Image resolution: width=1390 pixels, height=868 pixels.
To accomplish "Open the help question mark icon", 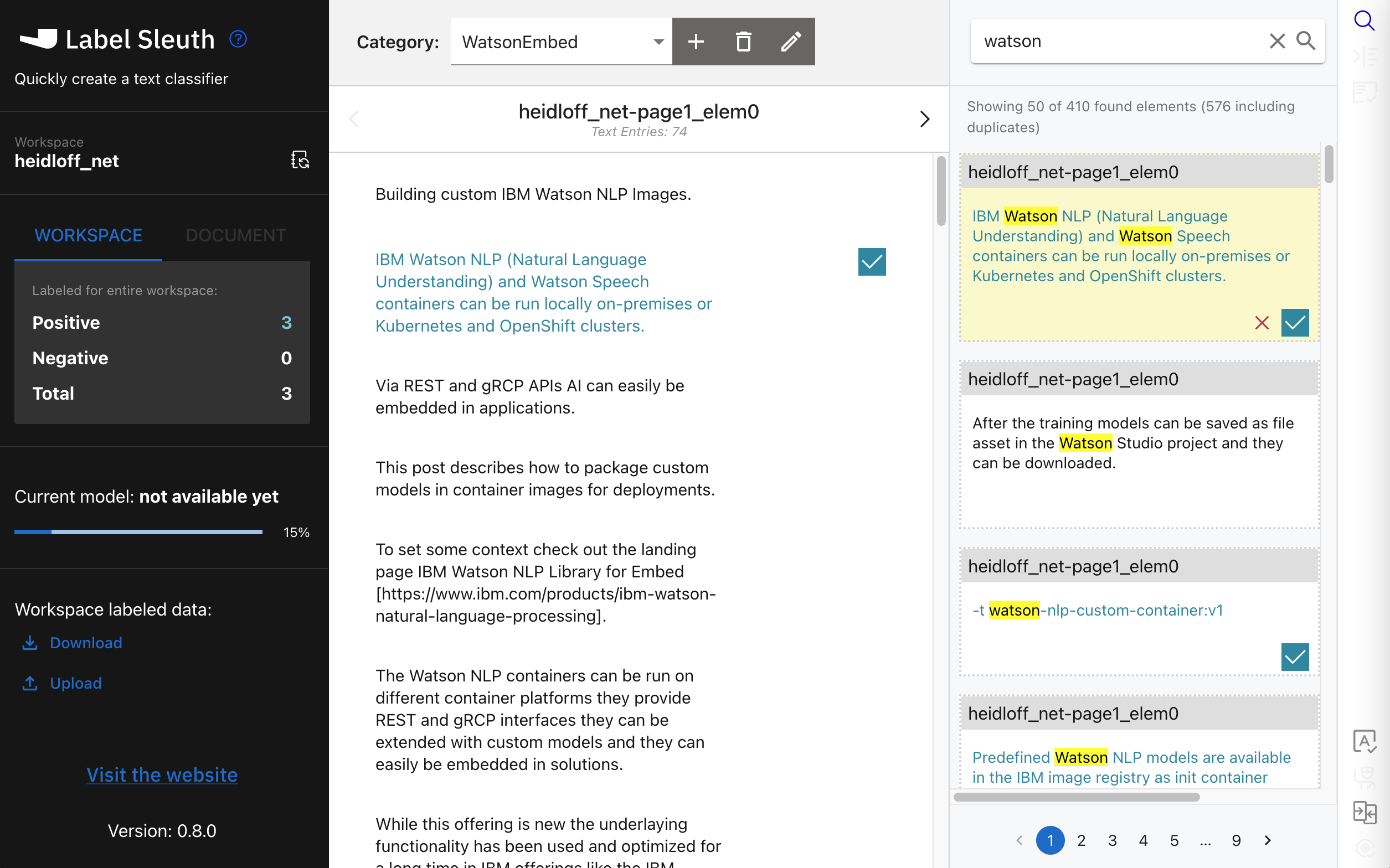I will pos(238,39).
